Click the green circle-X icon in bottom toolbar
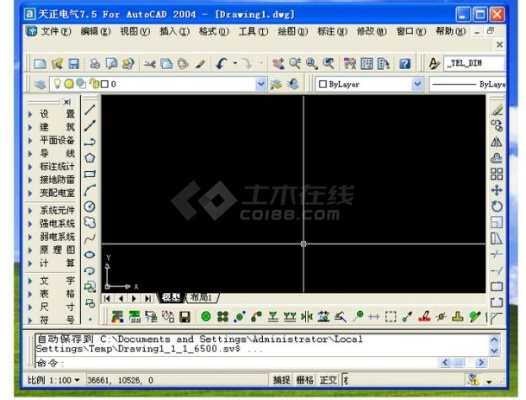 point(206,316)
